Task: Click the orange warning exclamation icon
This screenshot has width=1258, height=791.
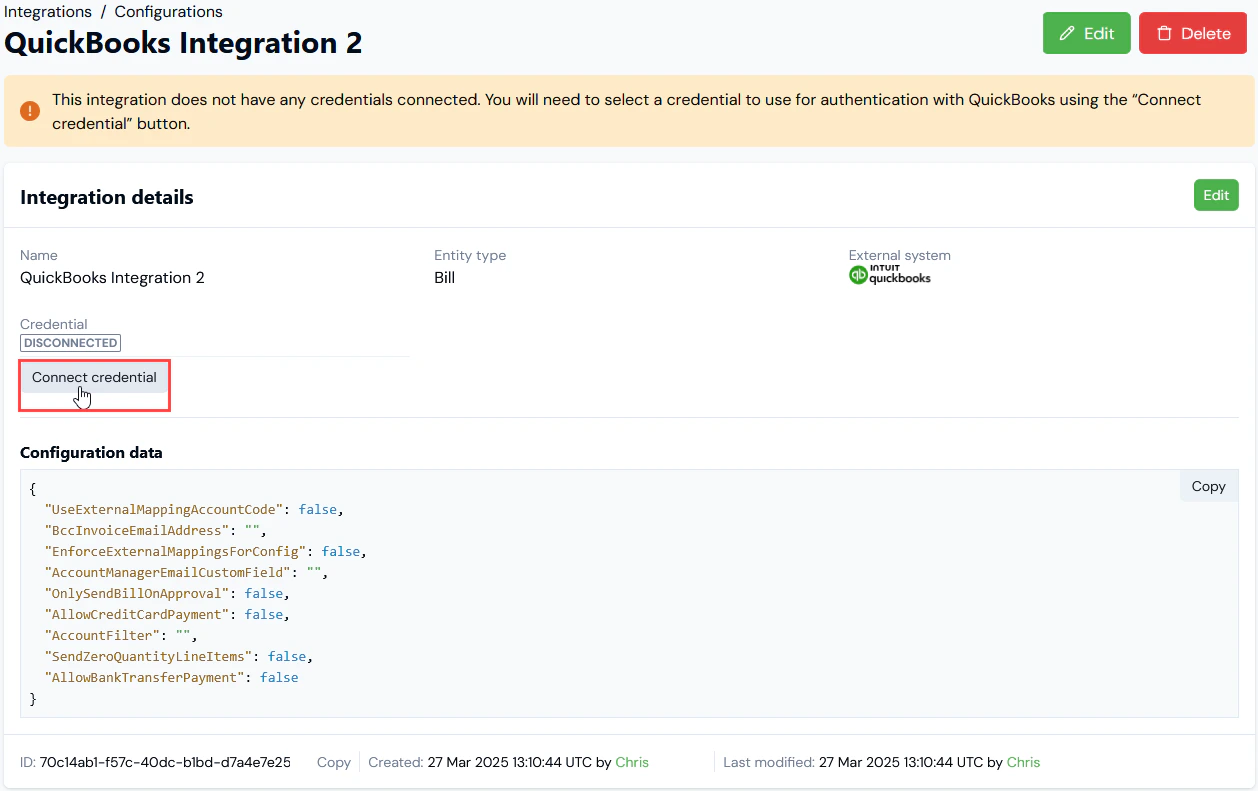Action: [30, 110]
